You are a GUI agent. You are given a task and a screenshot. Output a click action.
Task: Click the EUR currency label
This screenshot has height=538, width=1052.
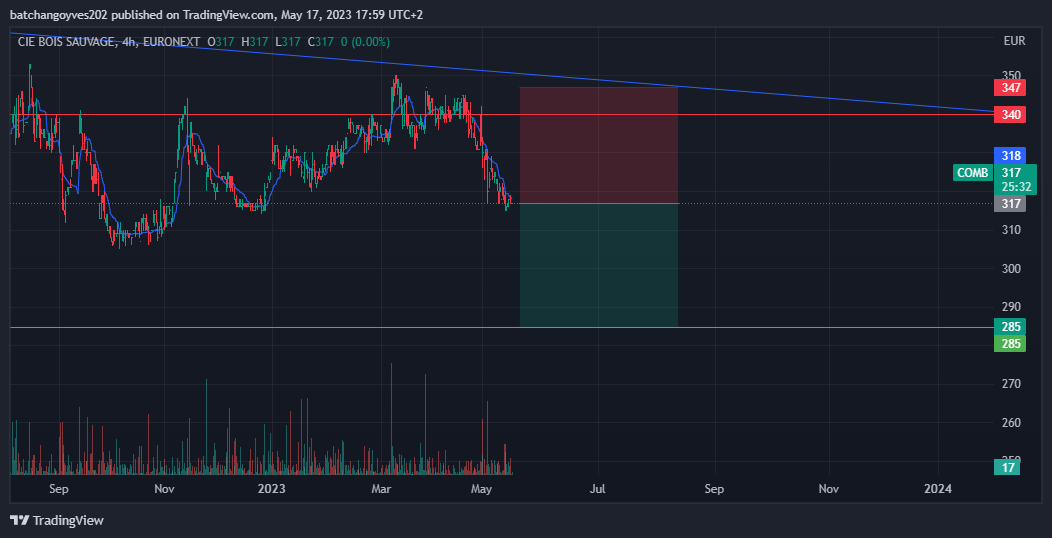tap(1014, 41)
